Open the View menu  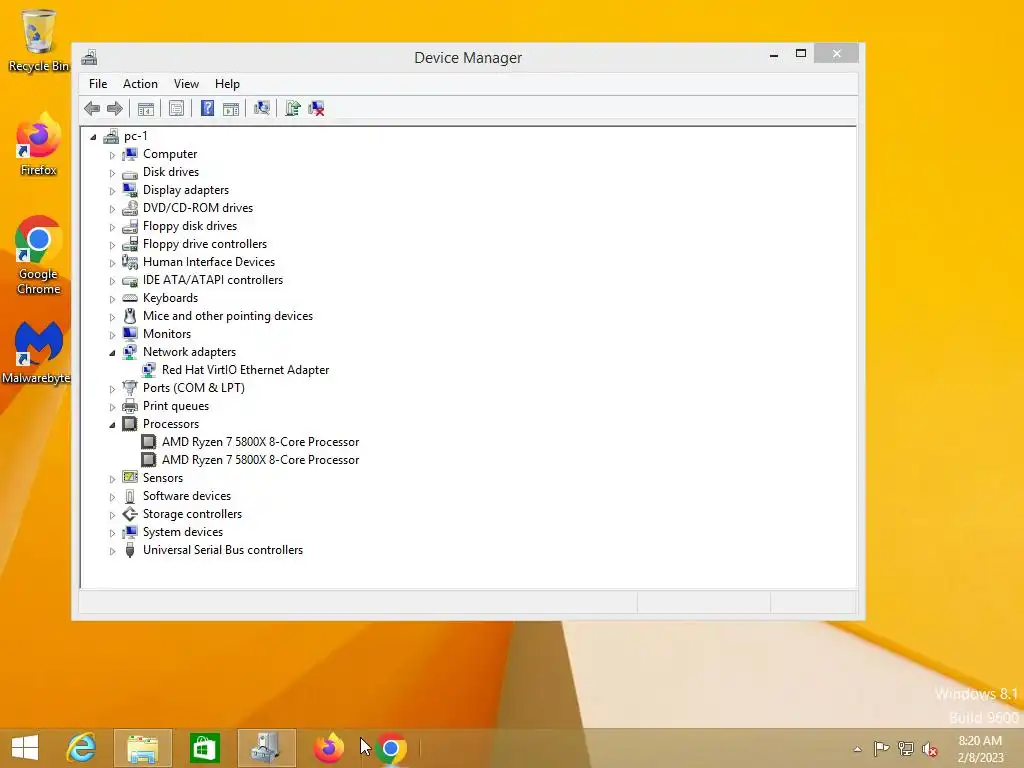pyautogui.click(x=186, y=84)
